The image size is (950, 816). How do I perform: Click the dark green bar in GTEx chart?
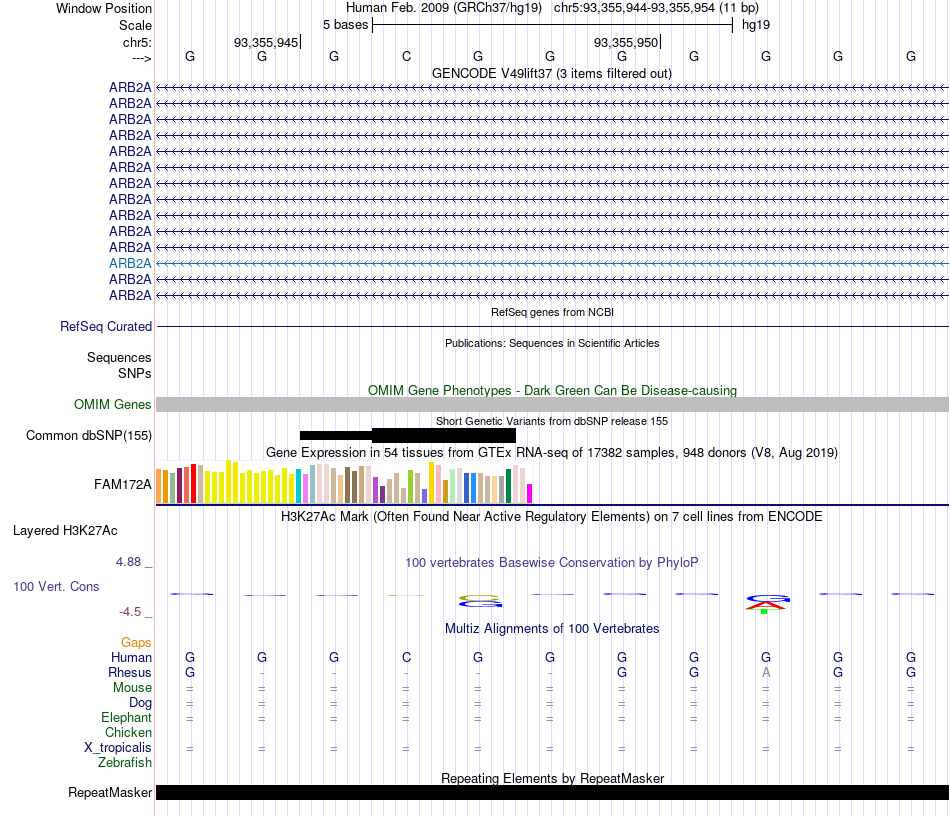tap(508, 486)
